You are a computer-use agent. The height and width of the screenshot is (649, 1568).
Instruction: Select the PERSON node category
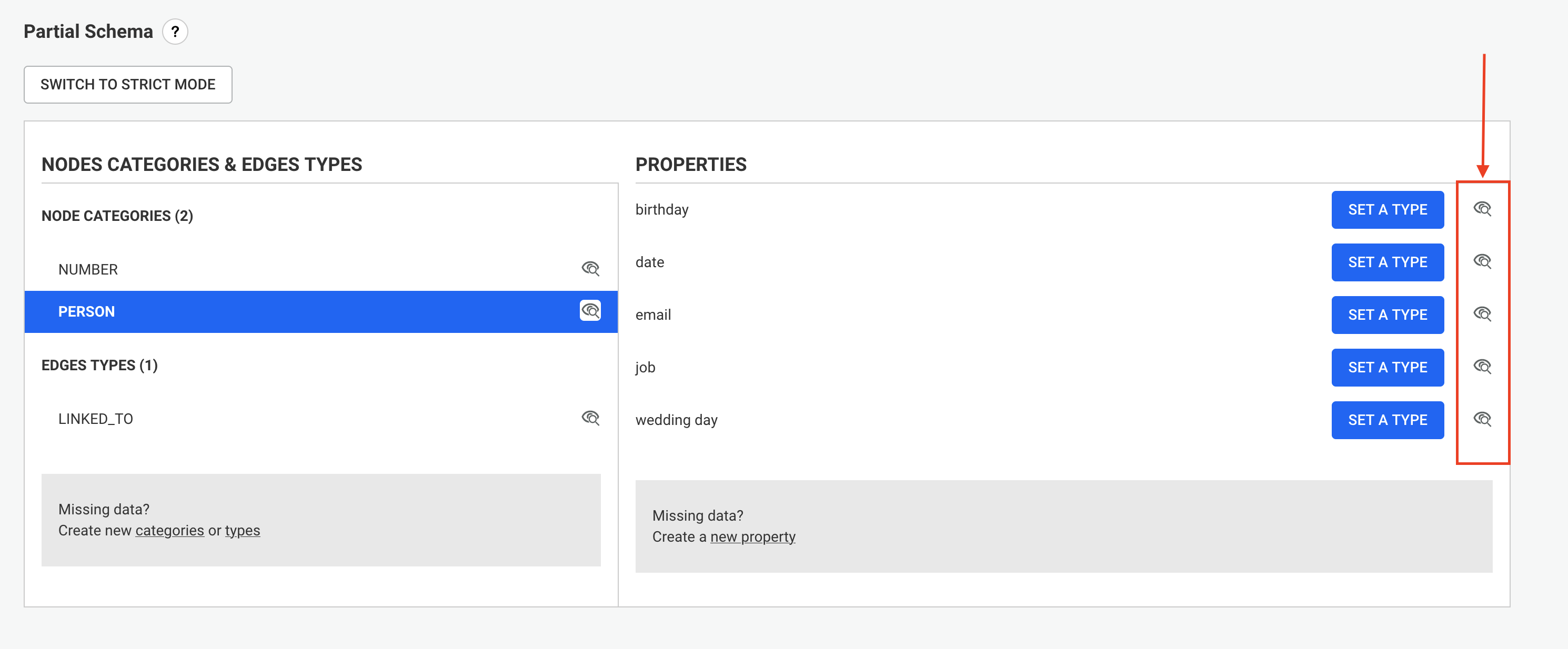click(321, 311)
